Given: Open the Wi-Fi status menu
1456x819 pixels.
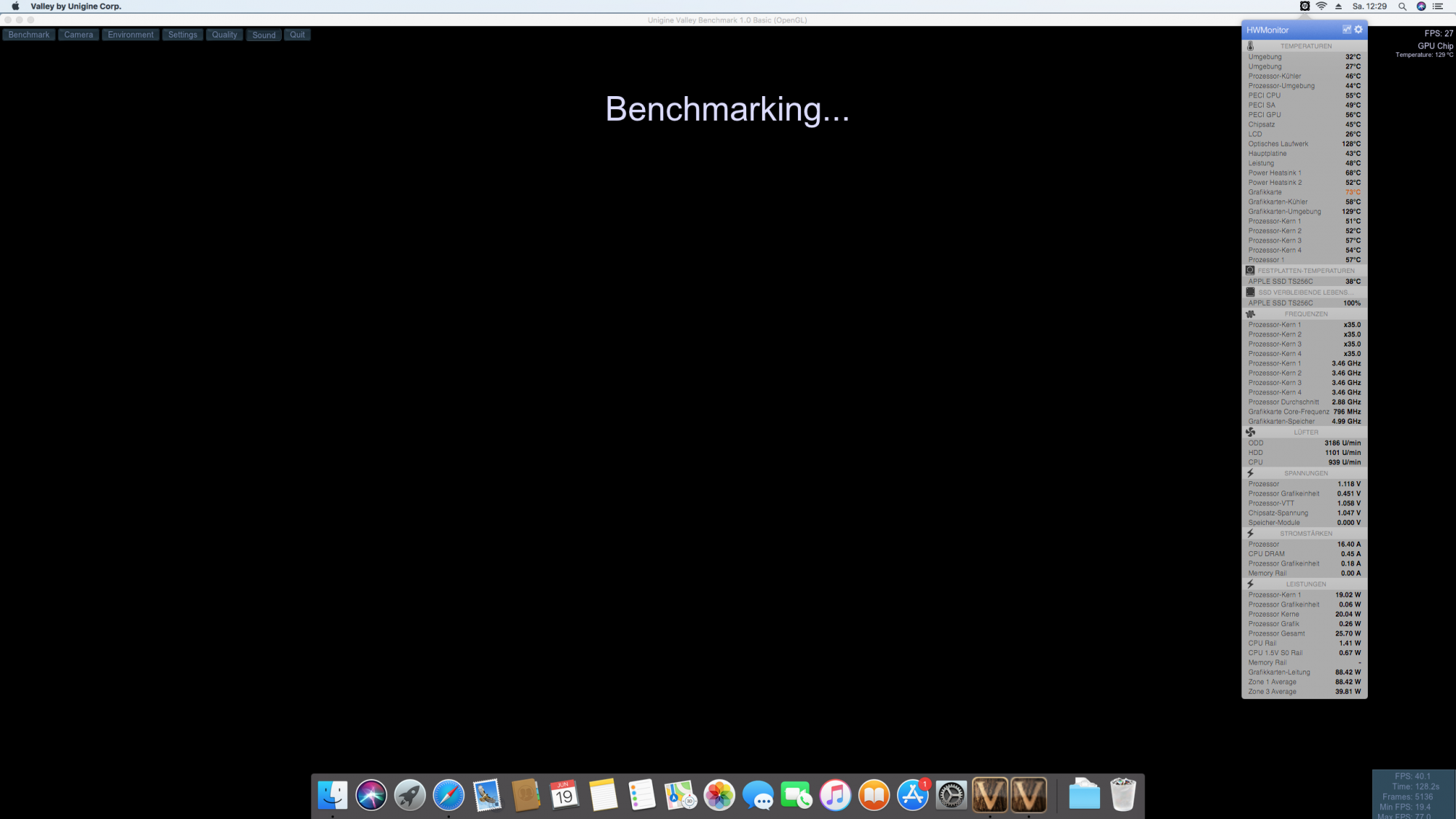Looking at the screenshot, I should coord(1321,7).
